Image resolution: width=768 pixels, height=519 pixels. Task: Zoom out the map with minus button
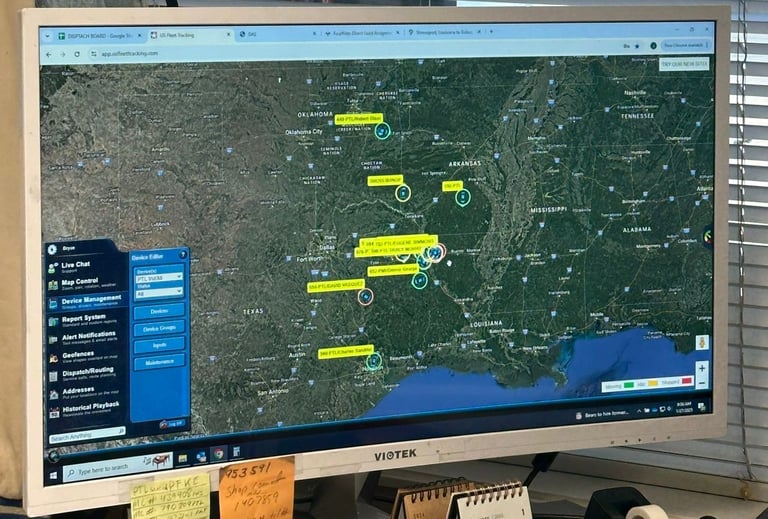702,382
